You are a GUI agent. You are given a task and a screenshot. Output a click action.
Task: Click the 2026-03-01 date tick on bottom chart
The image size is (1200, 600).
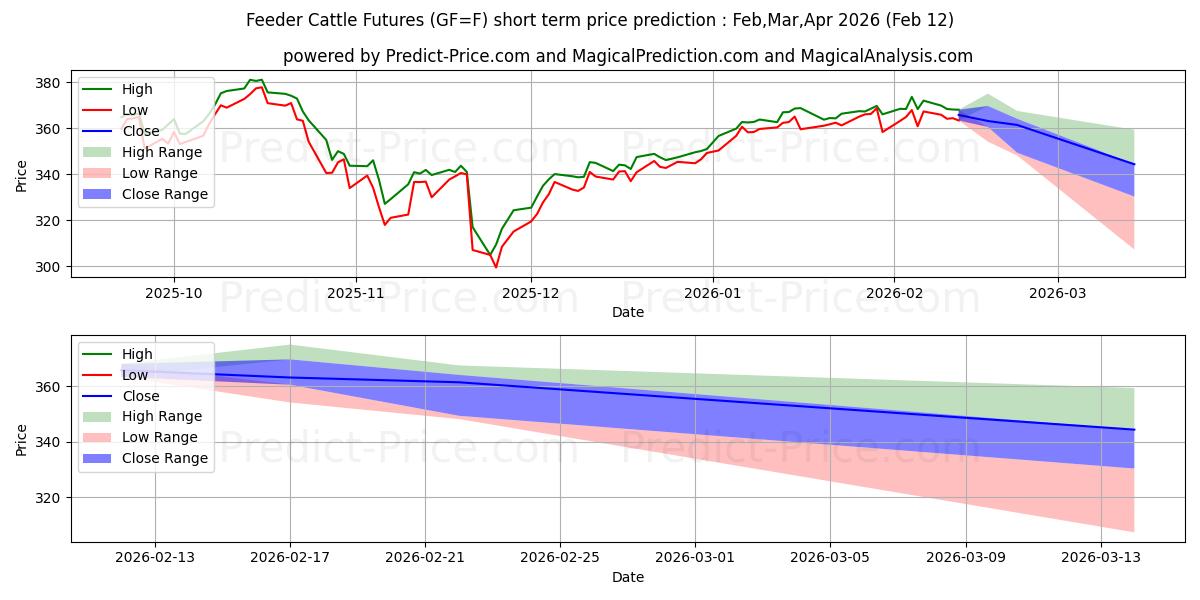pyautogui.click(x=695, y=558)
